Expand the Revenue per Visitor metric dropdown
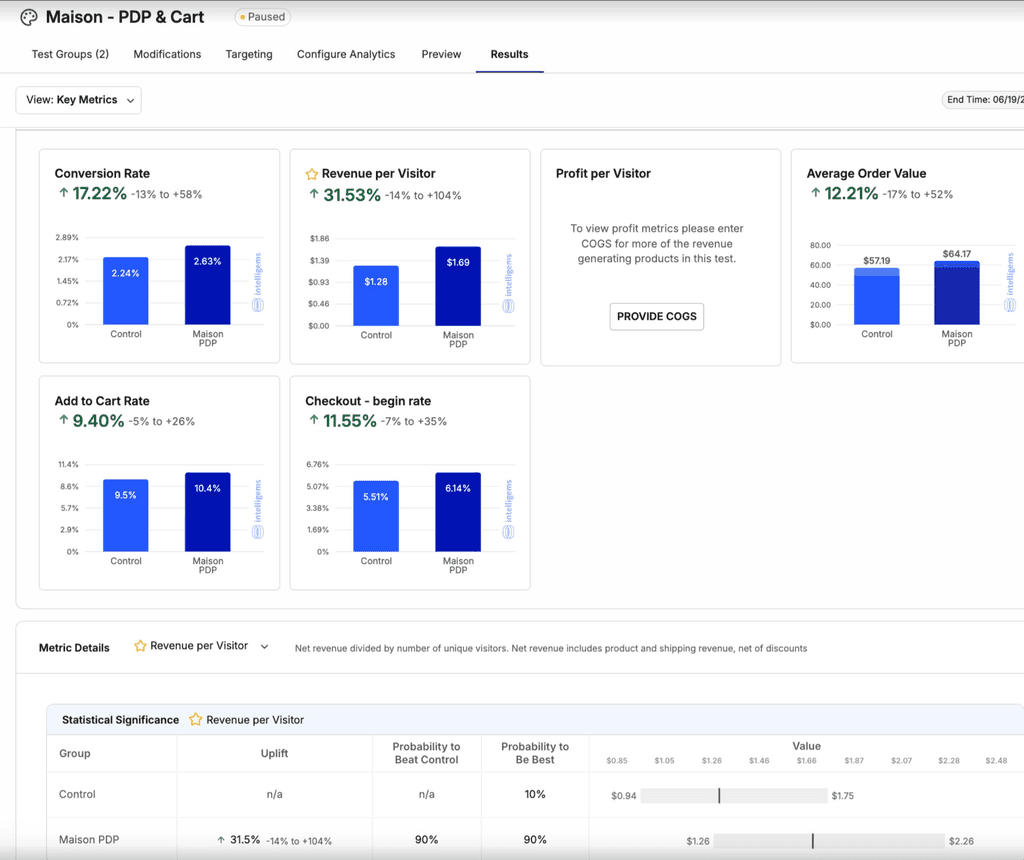Screen dimensions: 1024x860 pyautogui.click(x=201, y=646)
